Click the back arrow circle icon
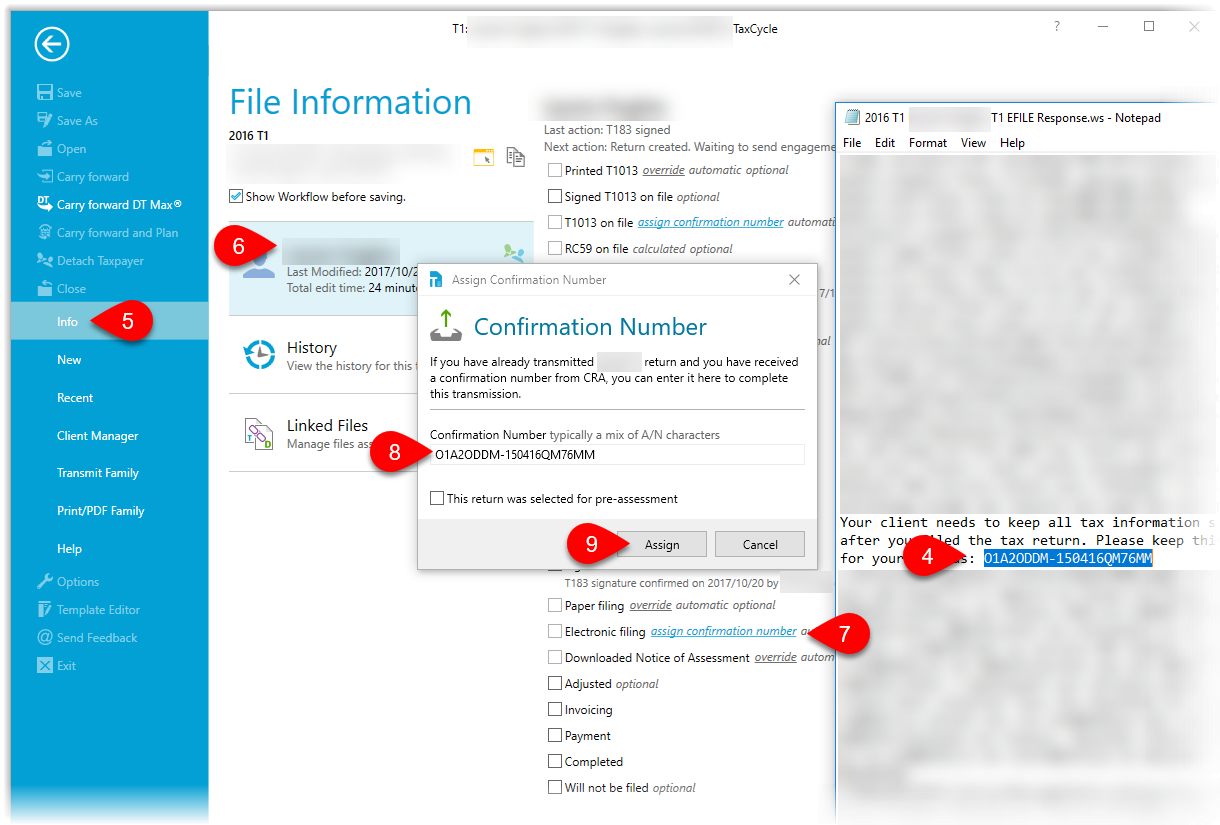Image resolution: width=1220 pixels, height=825 pixels. 52,44
